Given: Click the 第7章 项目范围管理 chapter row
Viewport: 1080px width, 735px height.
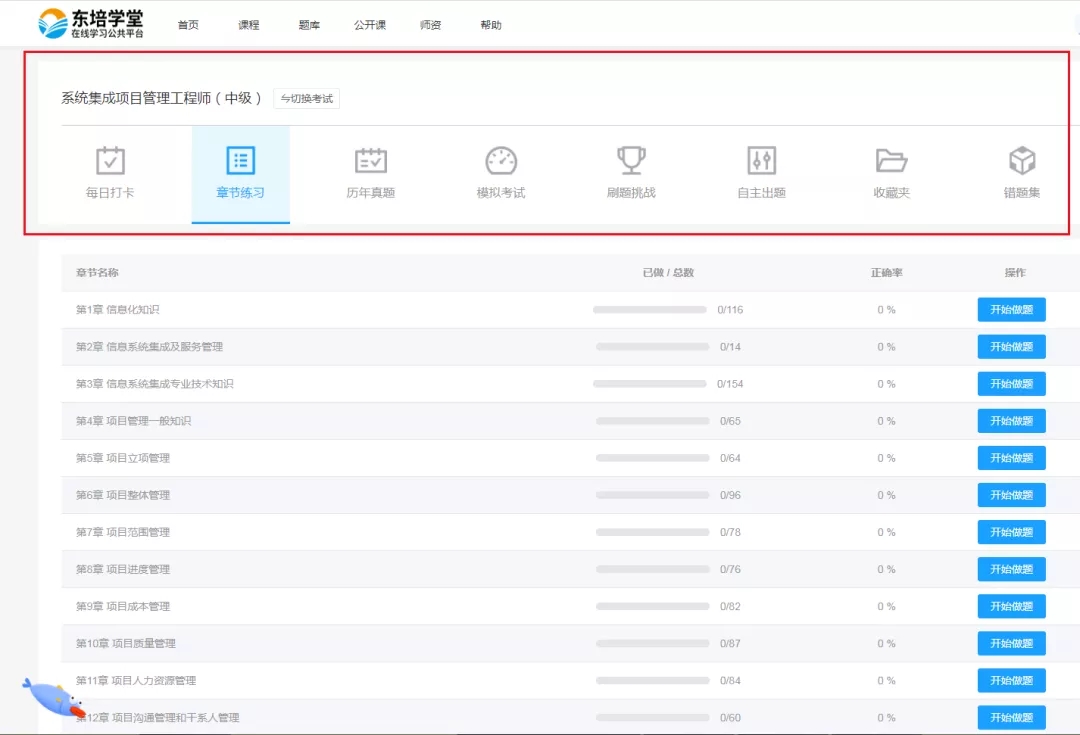Looking at the screenshot, I should (123, 532).
